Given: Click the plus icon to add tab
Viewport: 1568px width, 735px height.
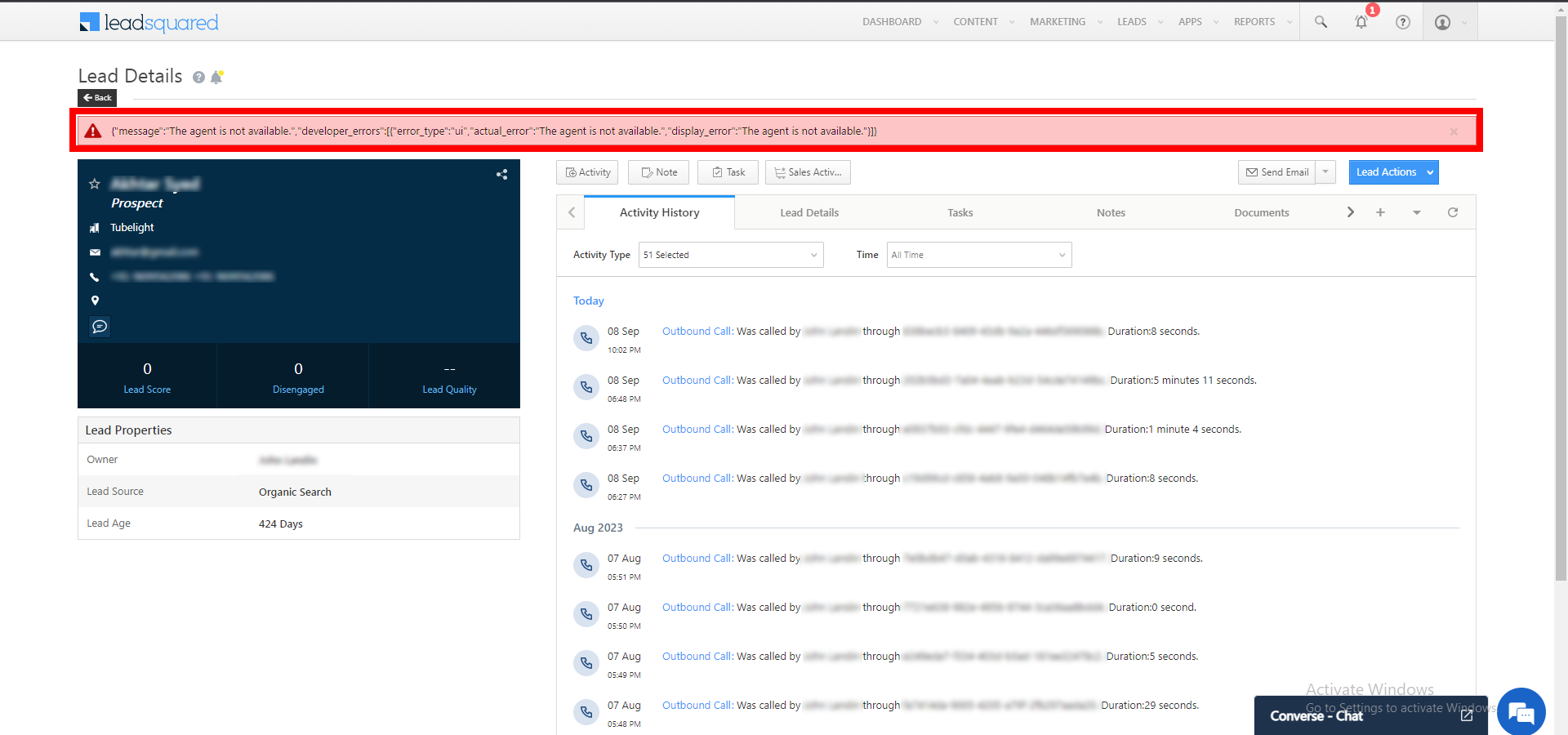Looking at the screenshot, I should [x=1380, y=212].
